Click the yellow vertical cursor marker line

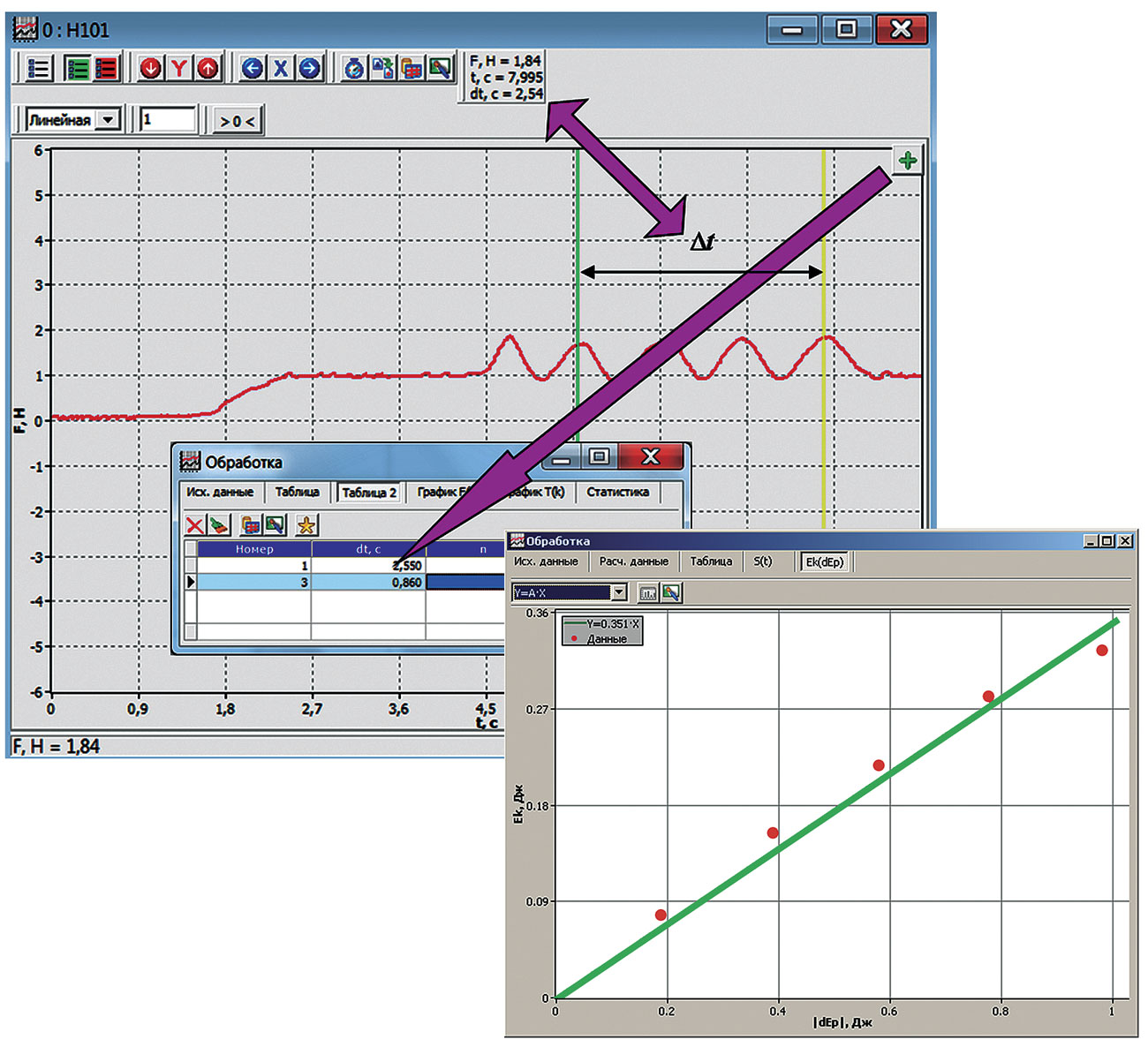[824, 221]
